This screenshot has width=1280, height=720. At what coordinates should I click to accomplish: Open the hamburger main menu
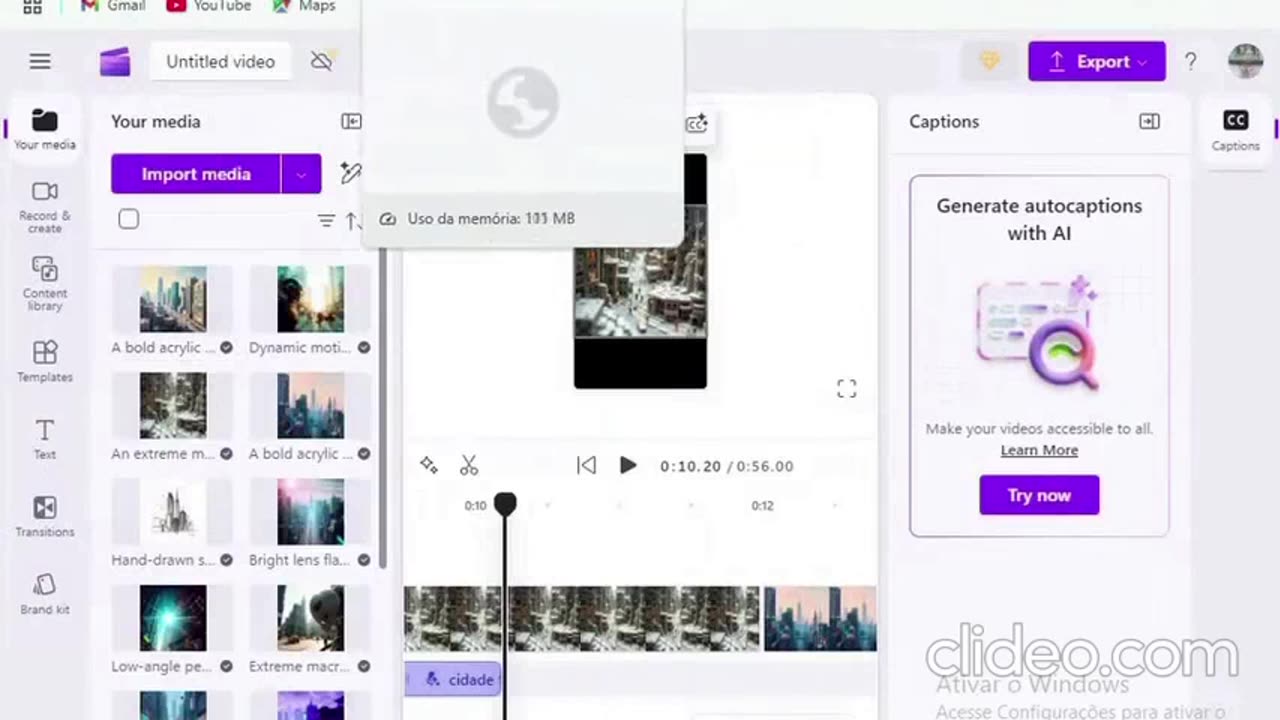pyautogui.click(x=40, y=62)
